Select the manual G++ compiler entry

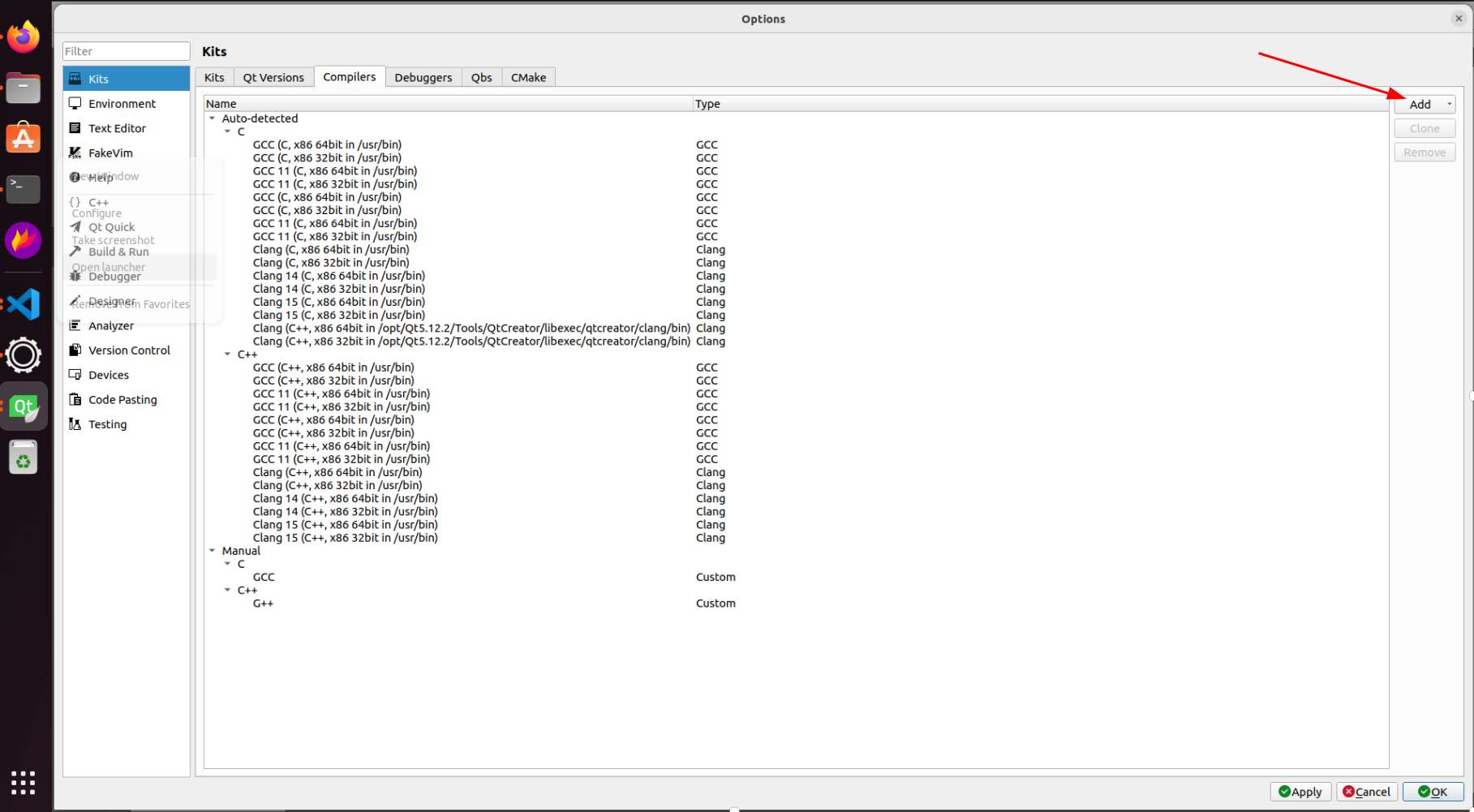point(263,603)
